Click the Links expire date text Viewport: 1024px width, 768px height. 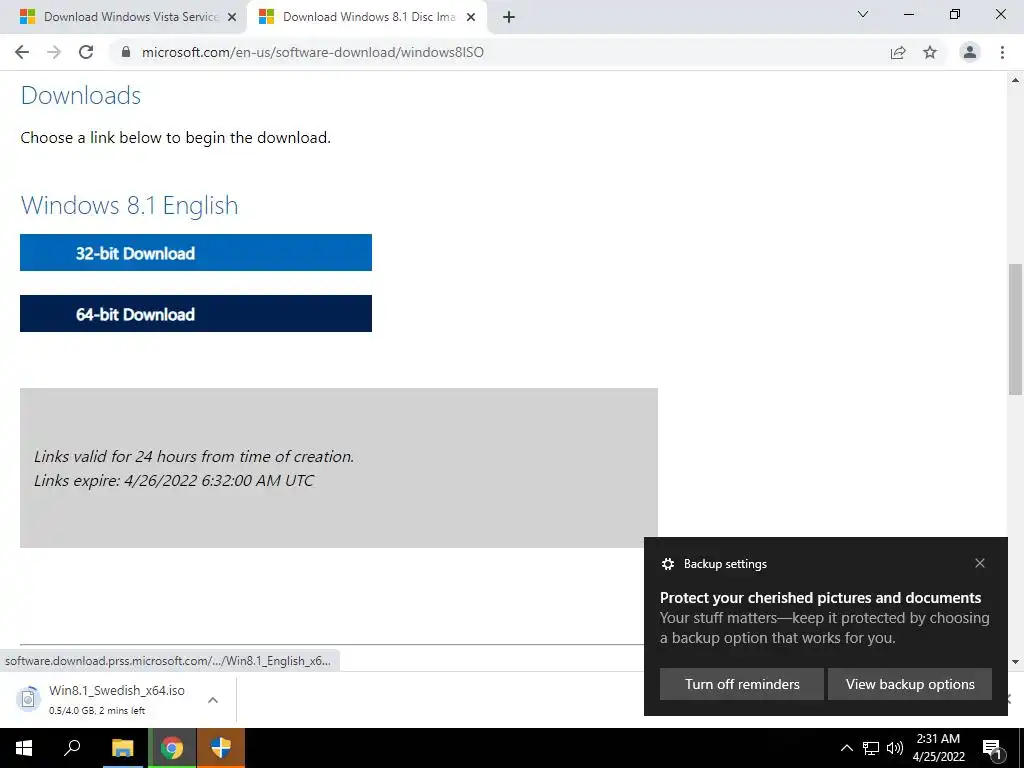(x=174, y=481)
